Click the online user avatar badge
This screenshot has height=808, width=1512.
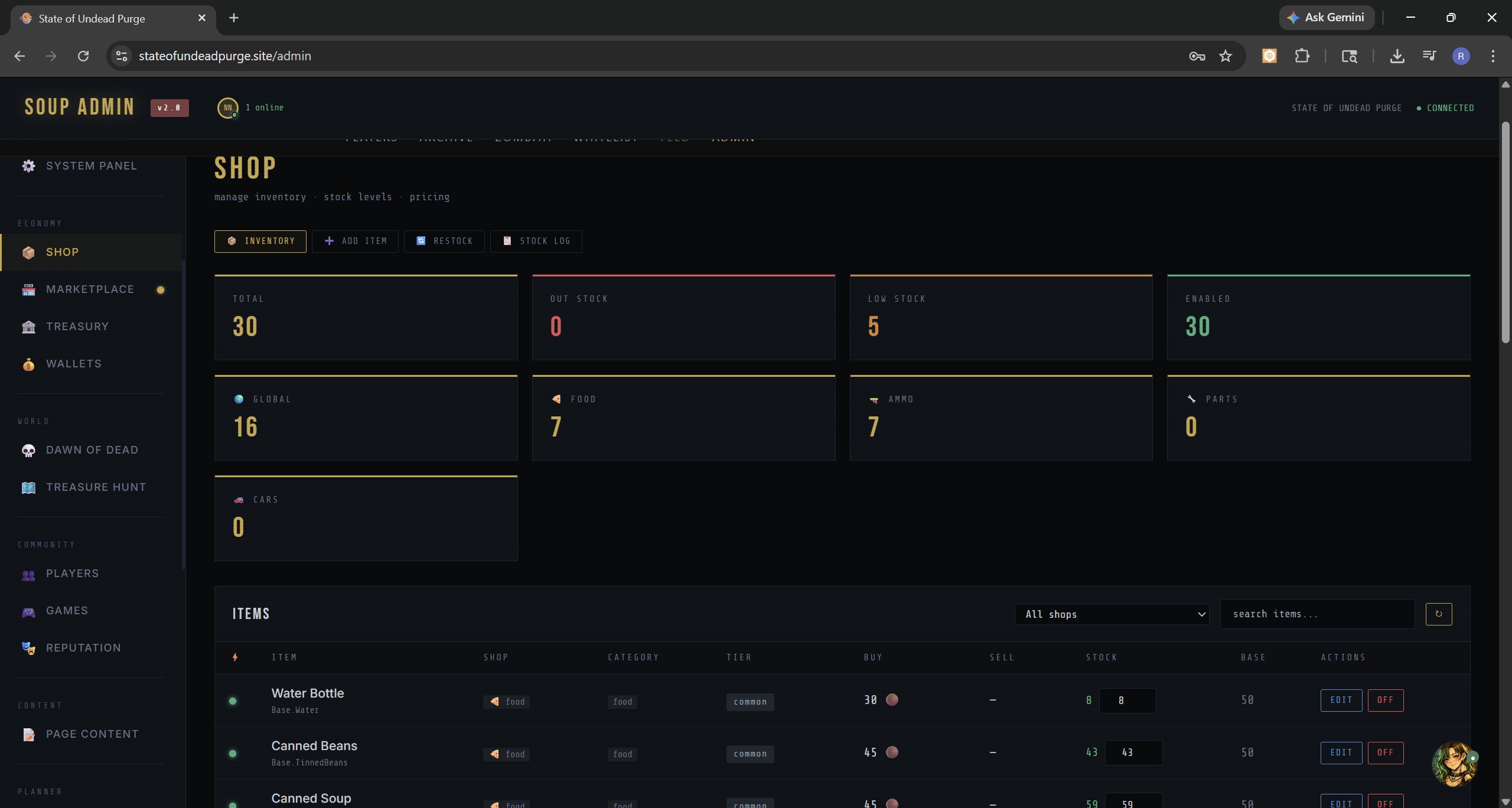tap(228, 108)
